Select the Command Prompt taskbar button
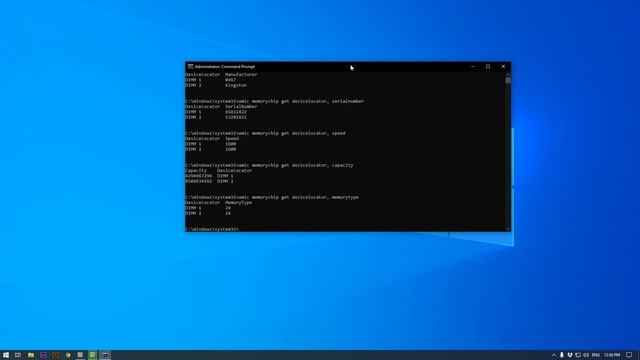This screenshot has width=640, height=360. point(105,355)
